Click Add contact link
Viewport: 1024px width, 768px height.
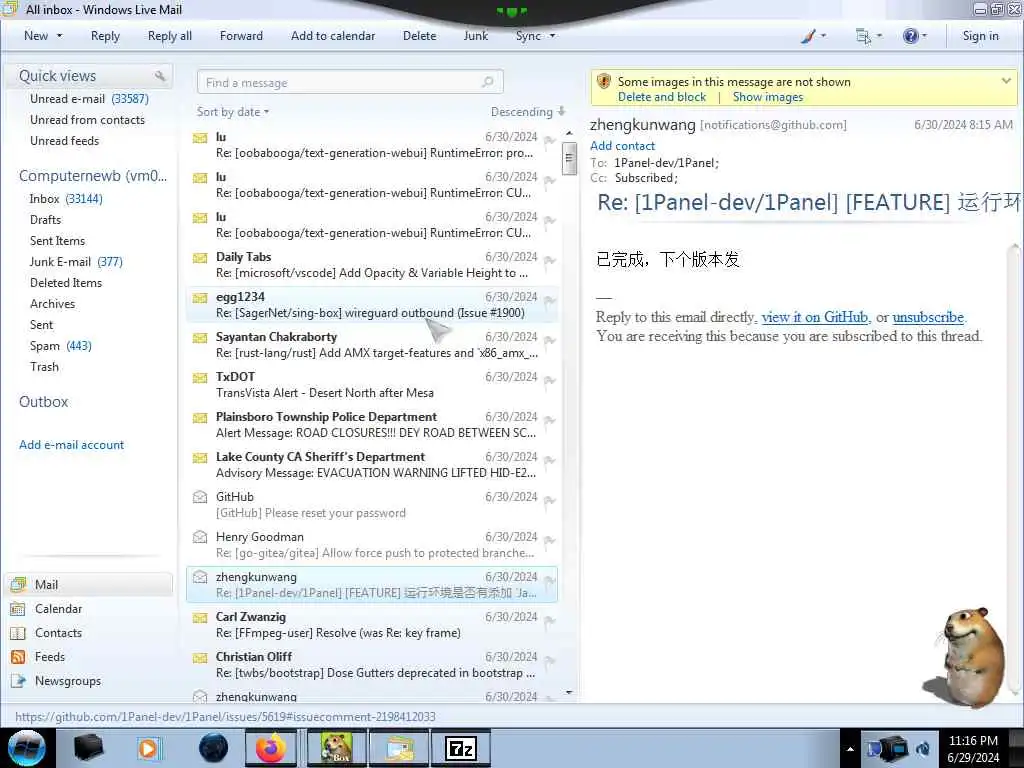click(x=622, y=146)
